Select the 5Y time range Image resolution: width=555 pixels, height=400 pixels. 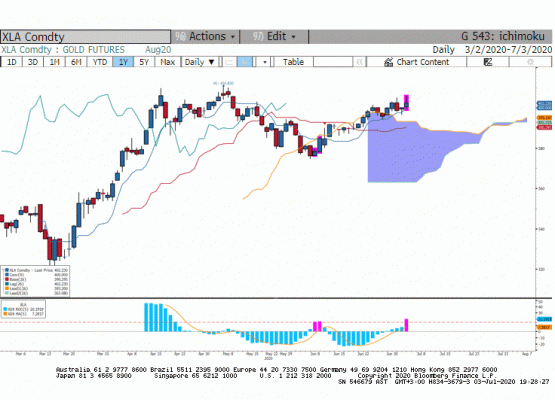tap(144, 62)
